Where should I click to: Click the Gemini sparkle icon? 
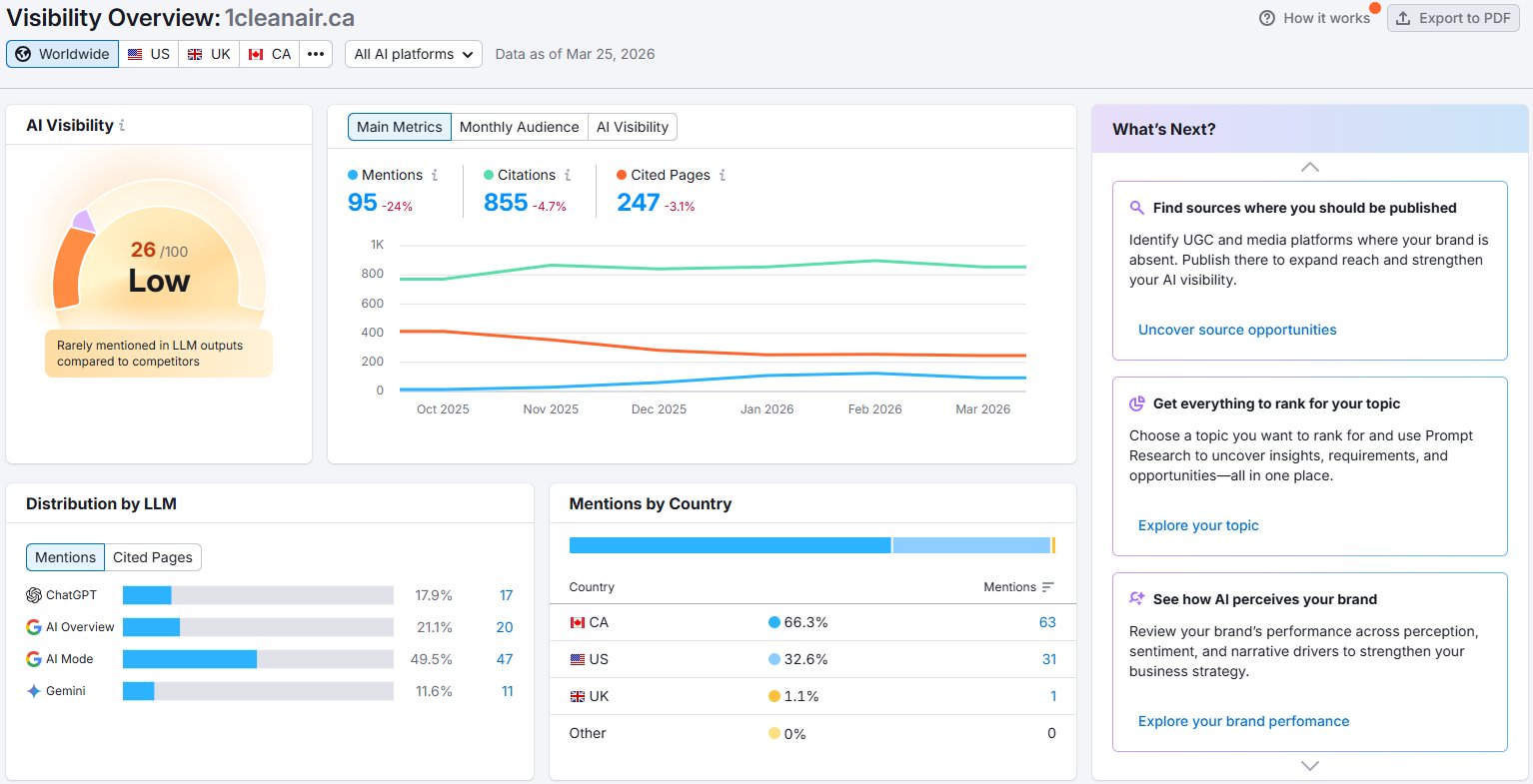click(34, 691)
